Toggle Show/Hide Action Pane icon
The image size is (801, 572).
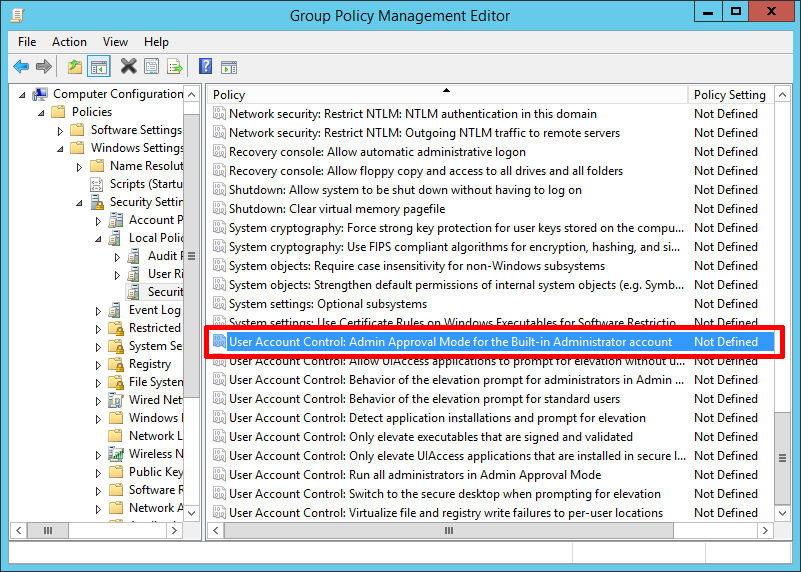tap(229, 67)
